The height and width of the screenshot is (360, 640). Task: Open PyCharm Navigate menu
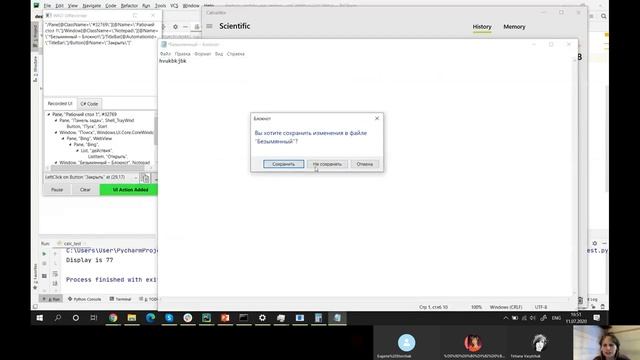click(x=92, y=6)
